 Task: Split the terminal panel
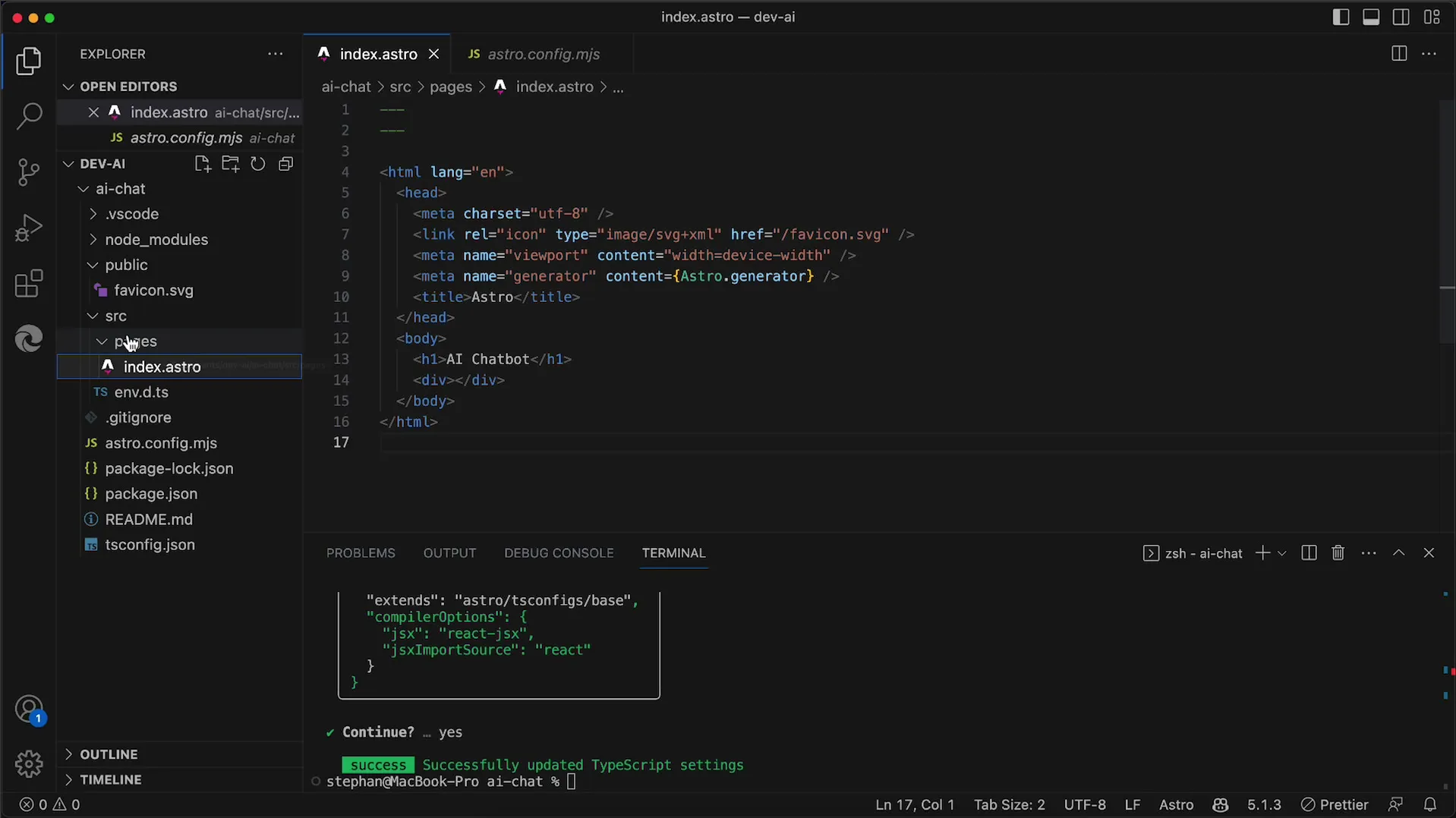click(1309, 553)
